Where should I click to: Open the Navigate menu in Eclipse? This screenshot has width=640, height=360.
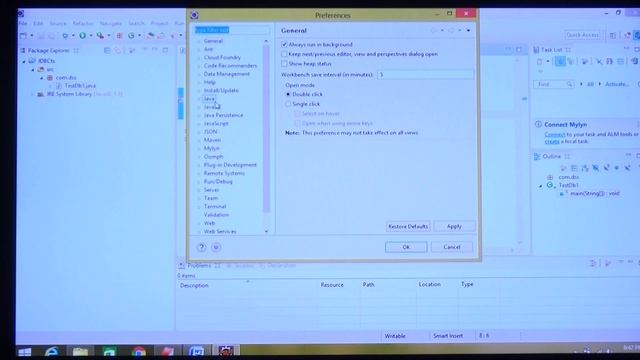[x=111, y=23]
